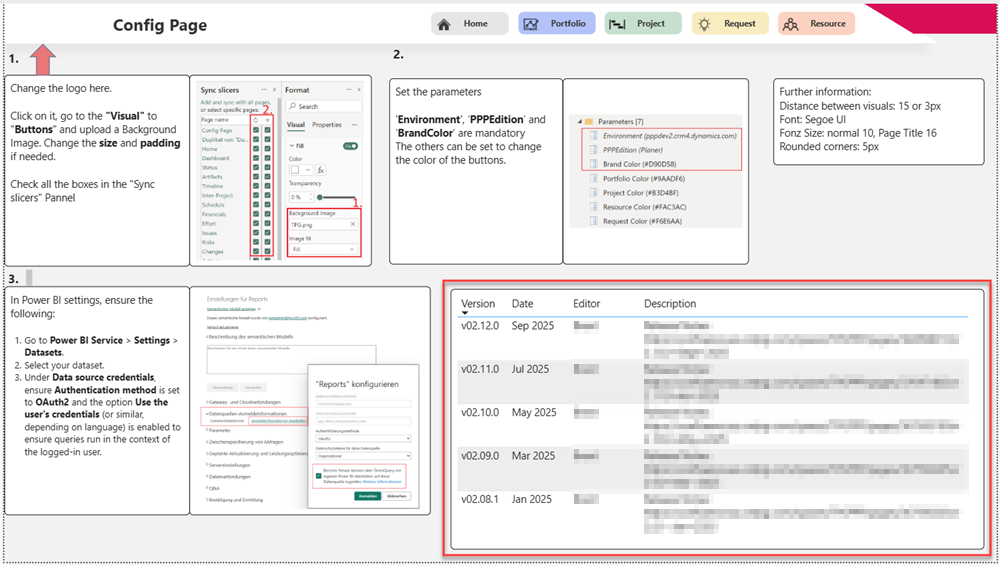Viewport: 1000px width, 566px height.
Task: Collapse the Format pane chevron
Action: [358, 89]
